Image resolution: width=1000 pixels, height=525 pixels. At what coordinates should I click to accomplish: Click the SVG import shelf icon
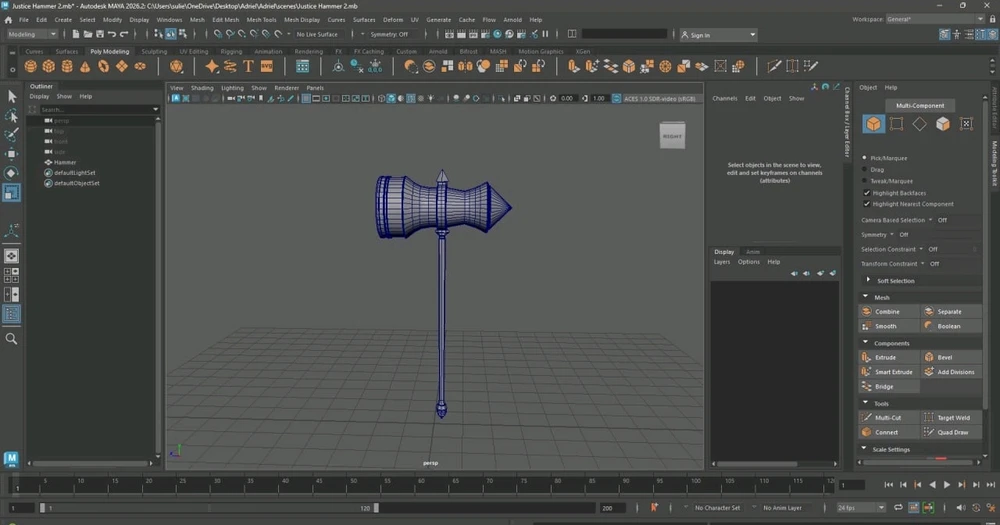(267, 66)
